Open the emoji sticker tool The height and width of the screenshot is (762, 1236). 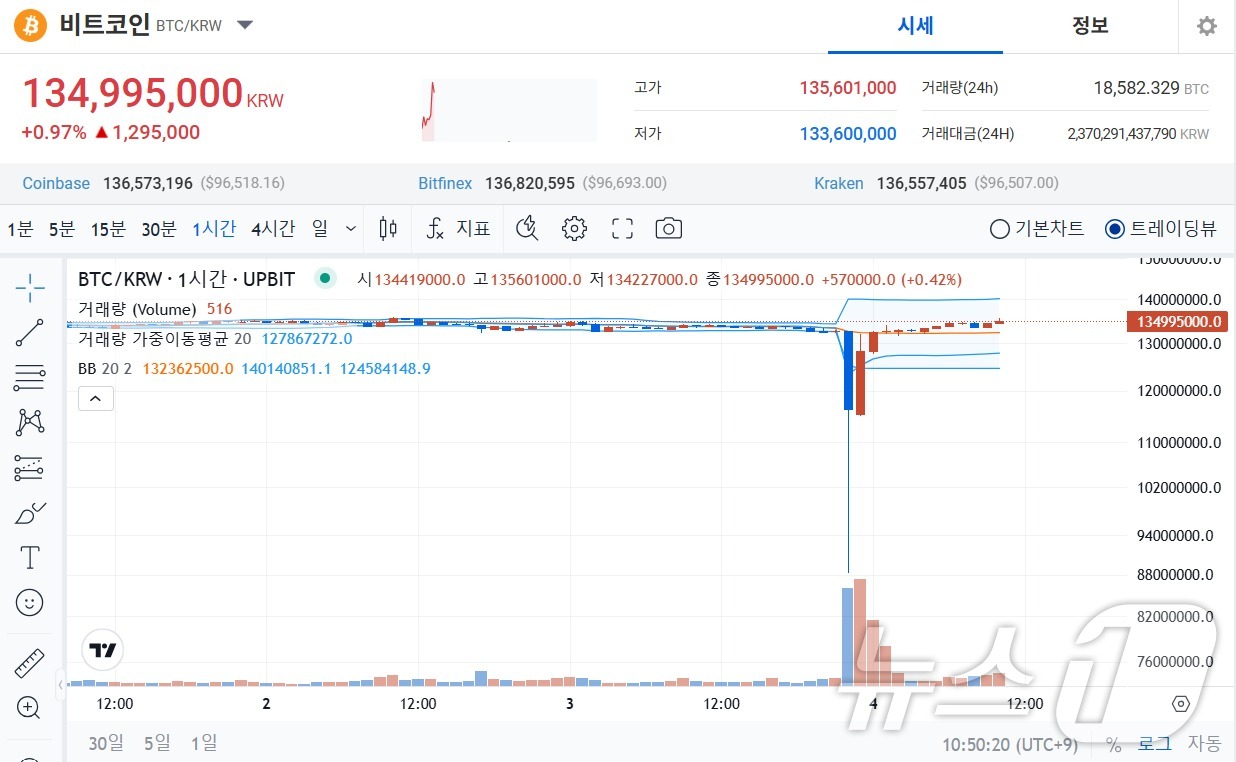pos(28,602)
